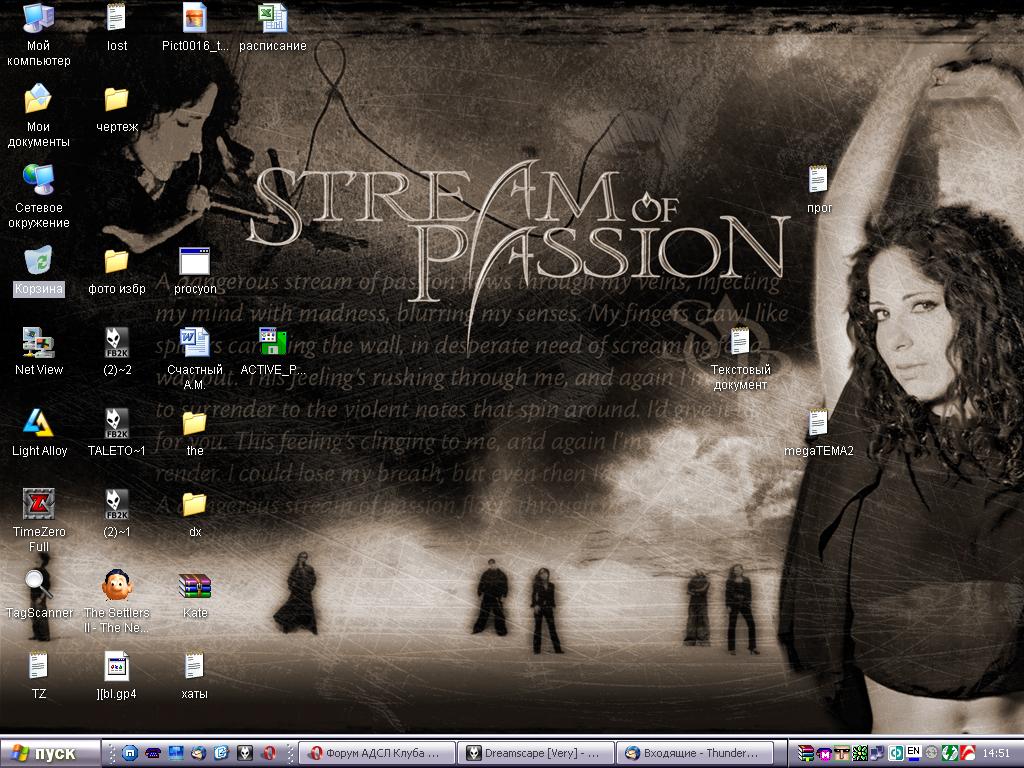The image size is (1024, 768).
Task: Click the пуск Start button
Action: click(x=52, y=753)
